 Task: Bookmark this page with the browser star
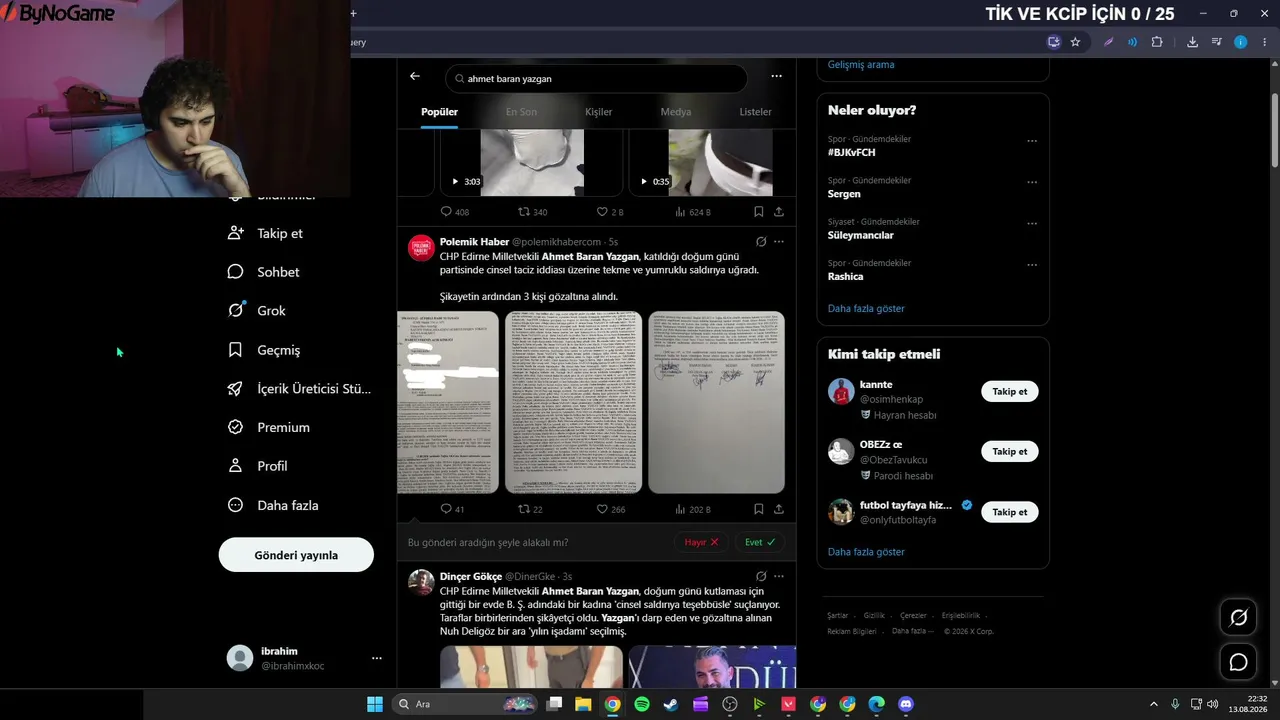(1075, 42)
